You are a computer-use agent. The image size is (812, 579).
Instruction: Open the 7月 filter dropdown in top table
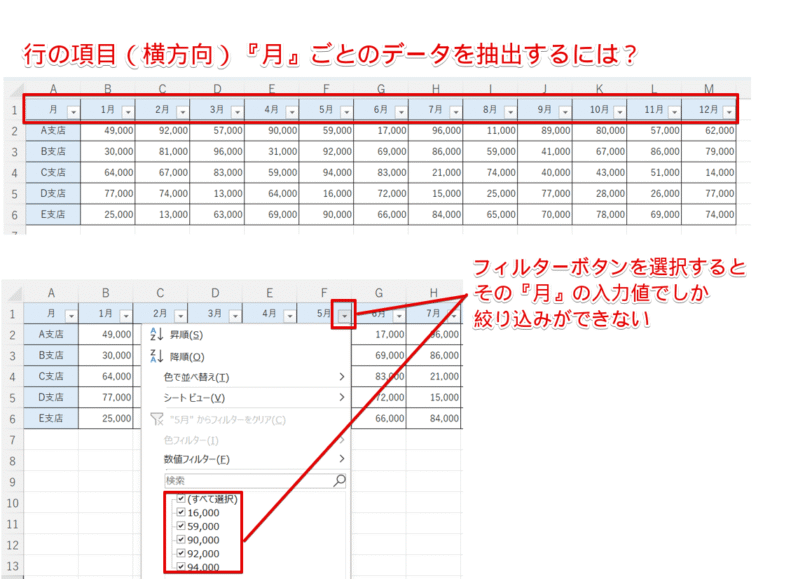point(456,112)
